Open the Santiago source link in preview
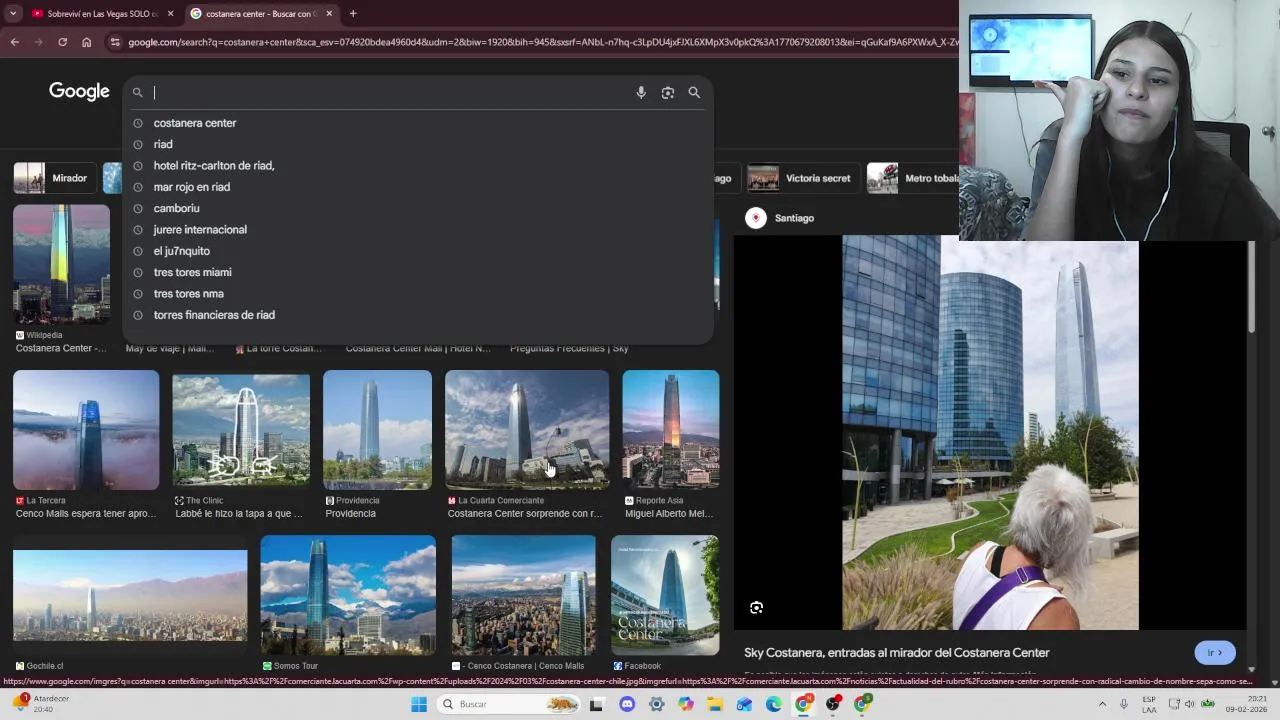Screen dimensions: 1280x720 click(x=780, y=218)
